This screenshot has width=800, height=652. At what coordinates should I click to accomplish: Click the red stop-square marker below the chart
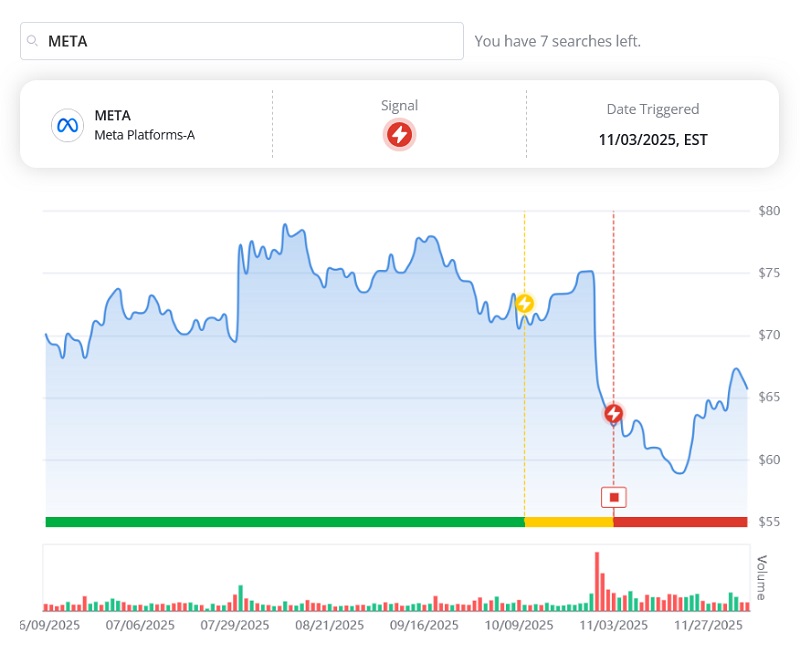pyautogui.click(x=613, y=496)
